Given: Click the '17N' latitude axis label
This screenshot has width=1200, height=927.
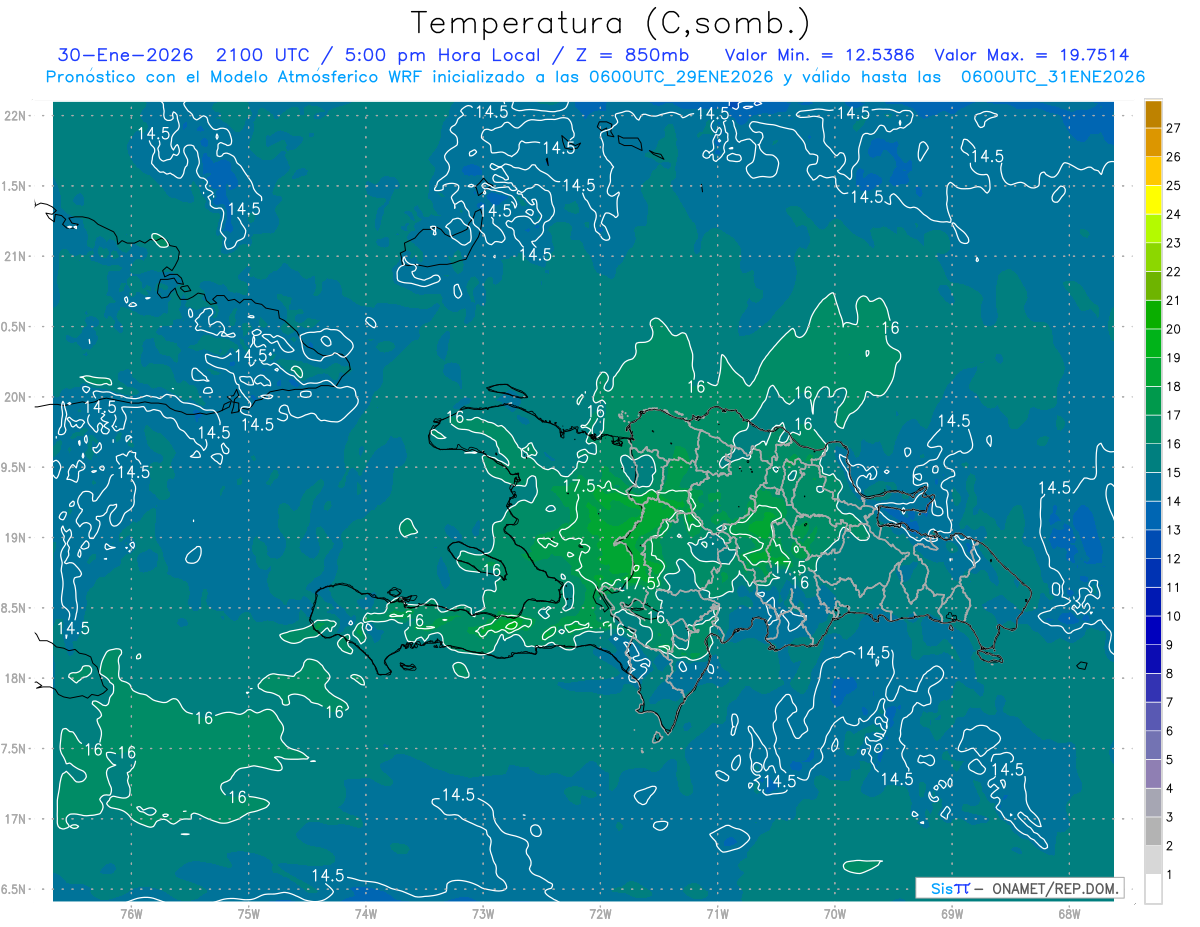Looking at the screenshot, I should coord(17,819).
